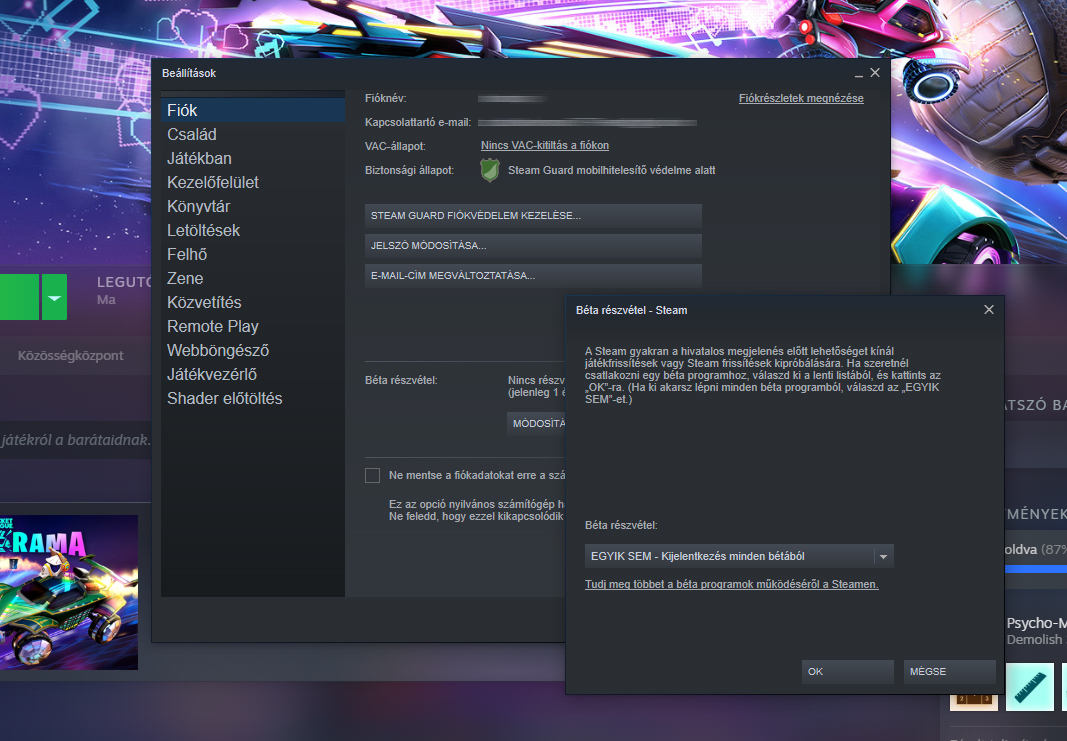1067x741 pixels.
Task: Go to Shader előtöltés settings
Action: (x=224, y=398)
